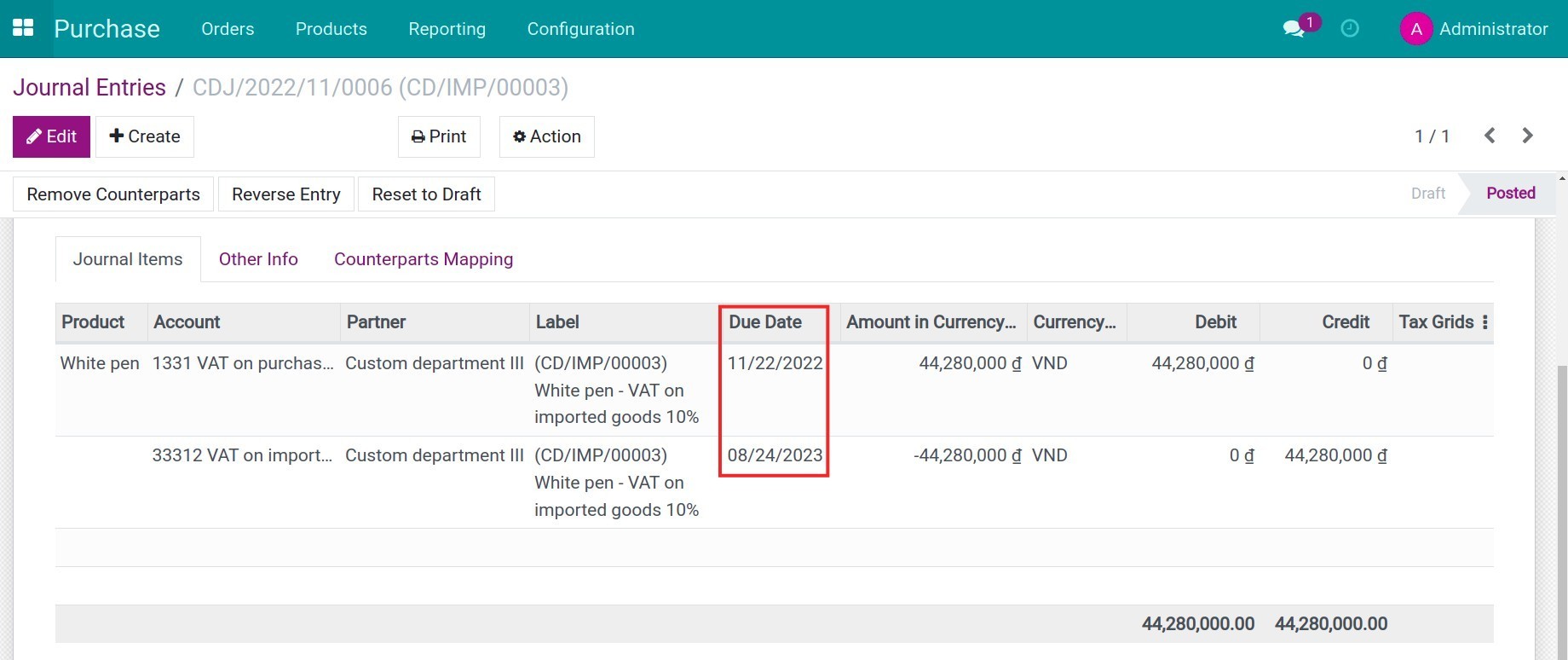Click the Edit button

coord(51,136)
